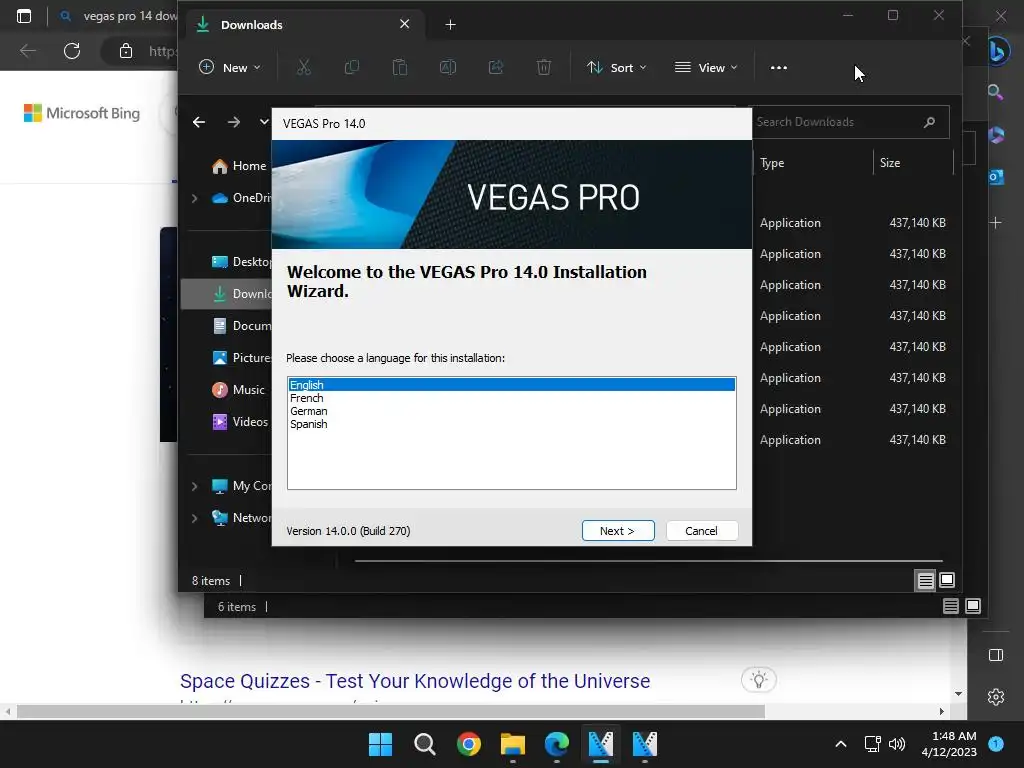Select French installation language
This screenshot has width=1024, height=768.
pyautogui.click(x=511, y=398)
